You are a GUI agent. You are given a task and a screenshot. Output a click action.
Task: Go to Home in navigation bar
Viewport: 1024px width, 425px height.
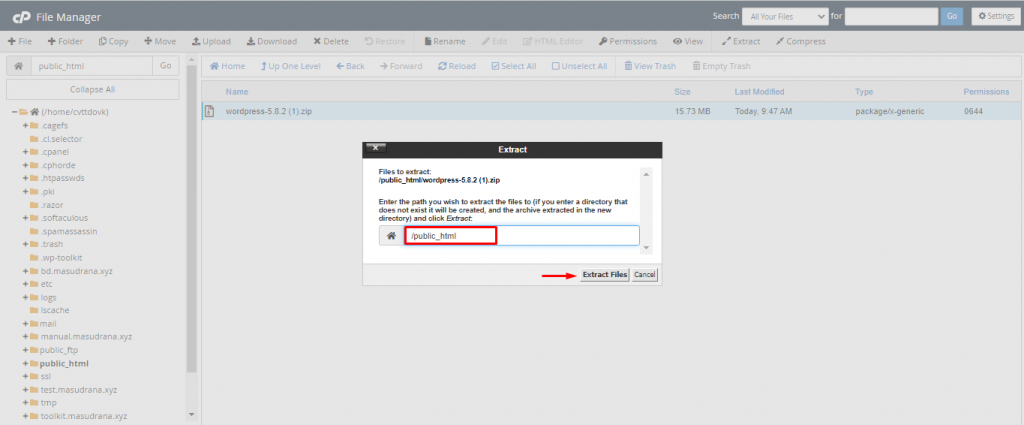click(x=227, y=66)
